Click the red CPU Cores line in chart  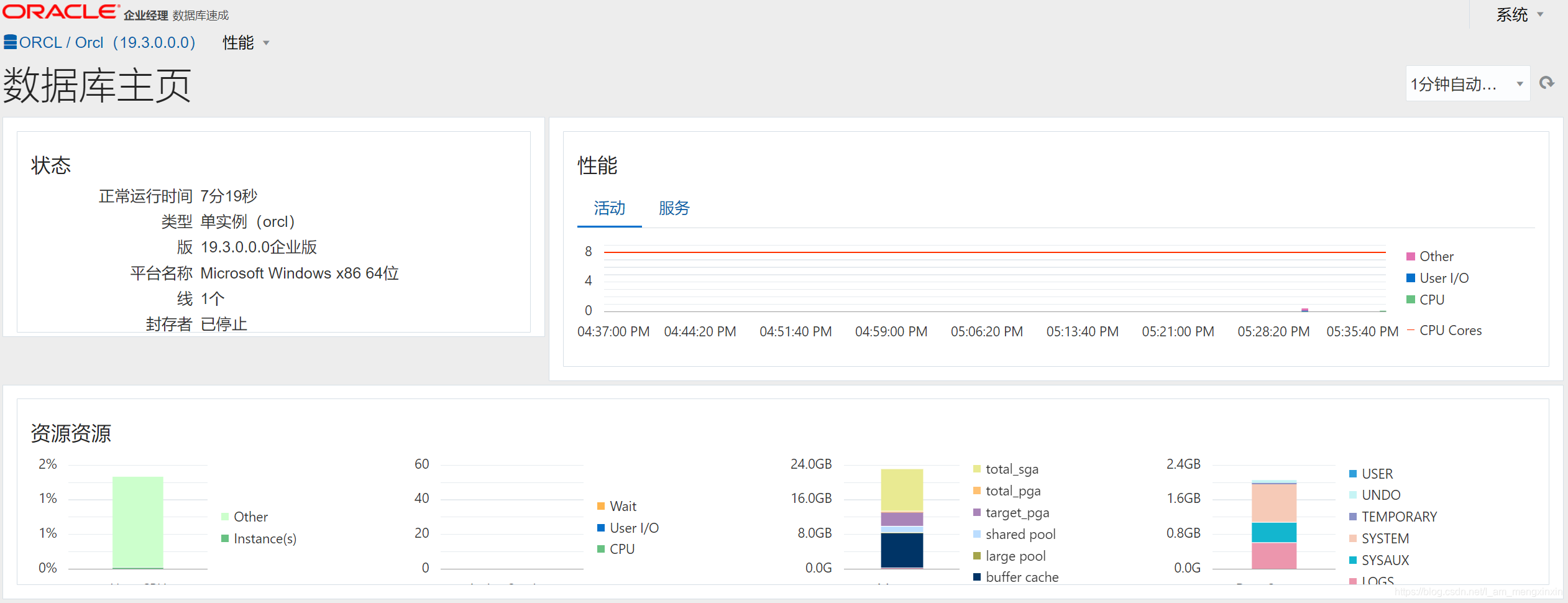(x=994, y=252)
